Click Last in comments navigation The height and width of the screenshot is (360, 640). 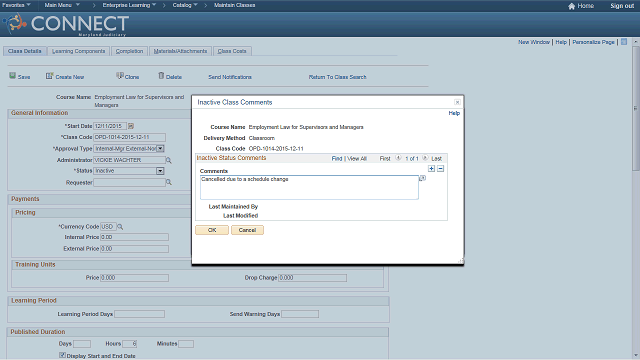coord(436,158)
